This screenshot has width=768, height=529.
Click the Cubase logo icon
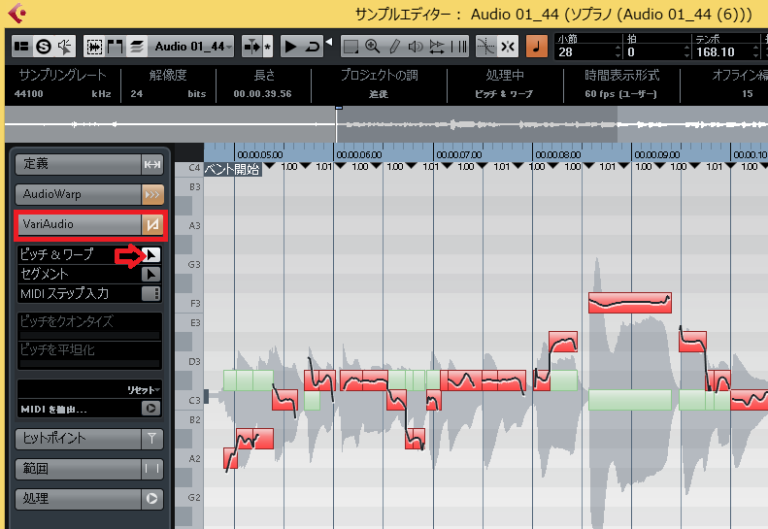pos(18,13)
